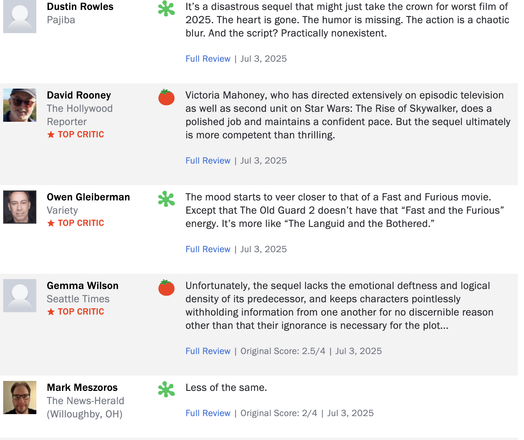This screenshot has width=524, height=440.
Task: Click the star icon in David Rooney's Top Critic badge
Action: click(51, 135)
